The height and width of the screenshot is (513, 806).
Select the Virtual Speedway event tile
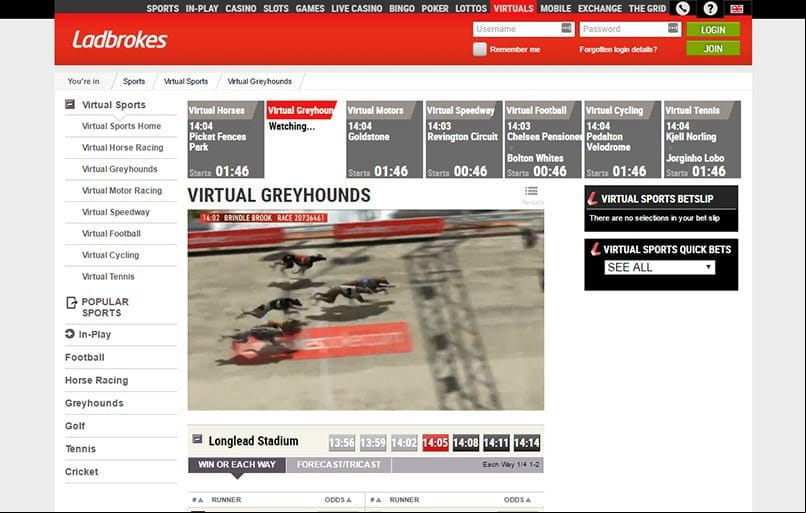coord(464,139)
